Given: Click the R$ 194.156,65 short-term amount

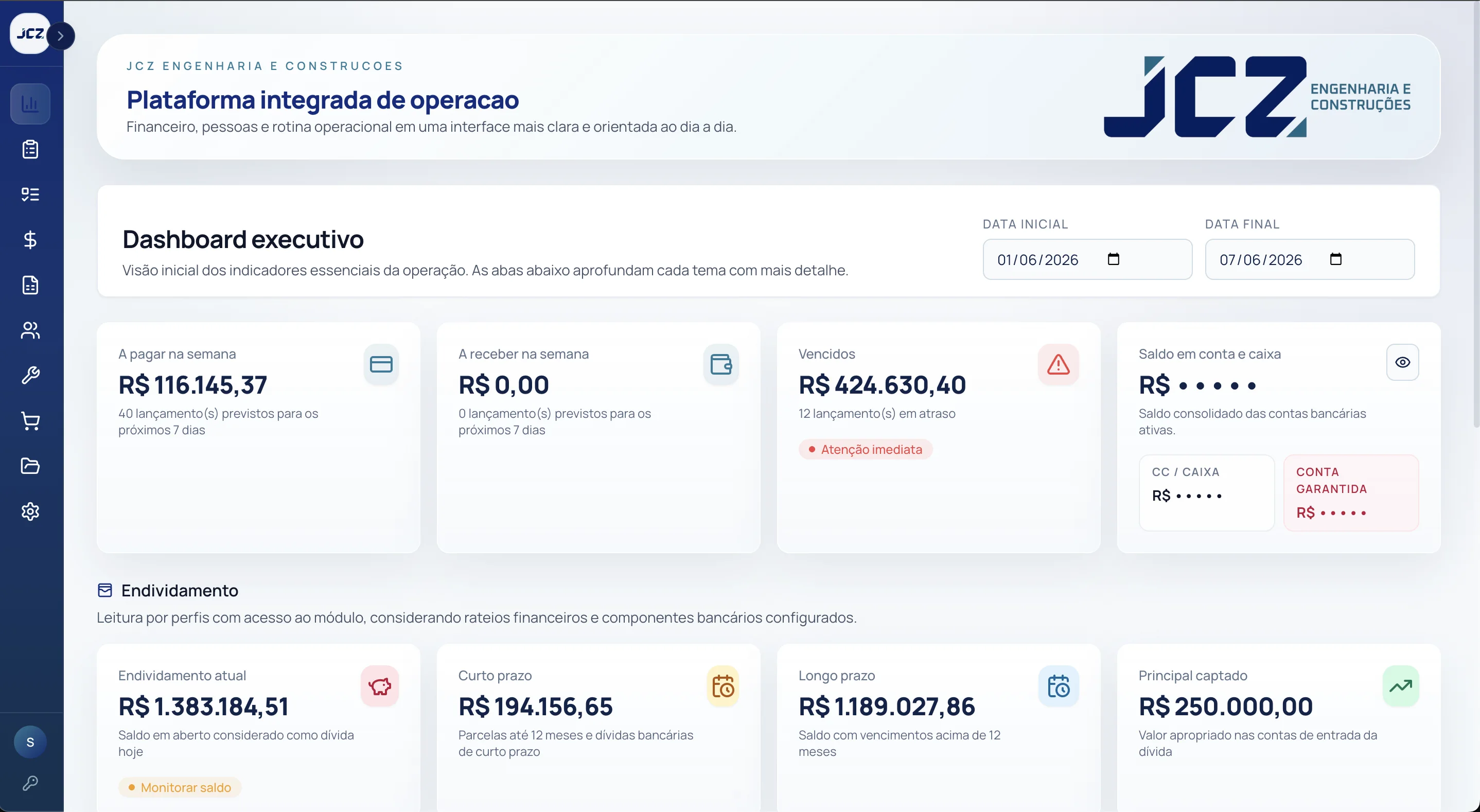Looking at the screenshot, I should point(536,707).
